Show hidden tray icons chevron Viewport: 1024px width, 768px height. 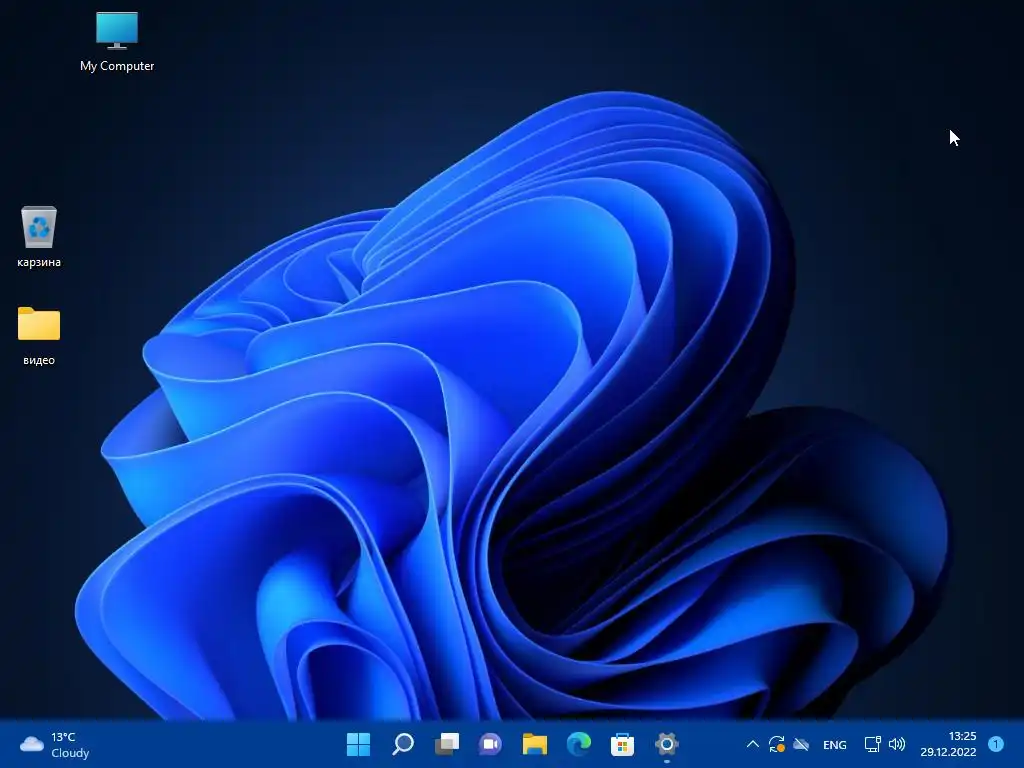tap(752, 744)
